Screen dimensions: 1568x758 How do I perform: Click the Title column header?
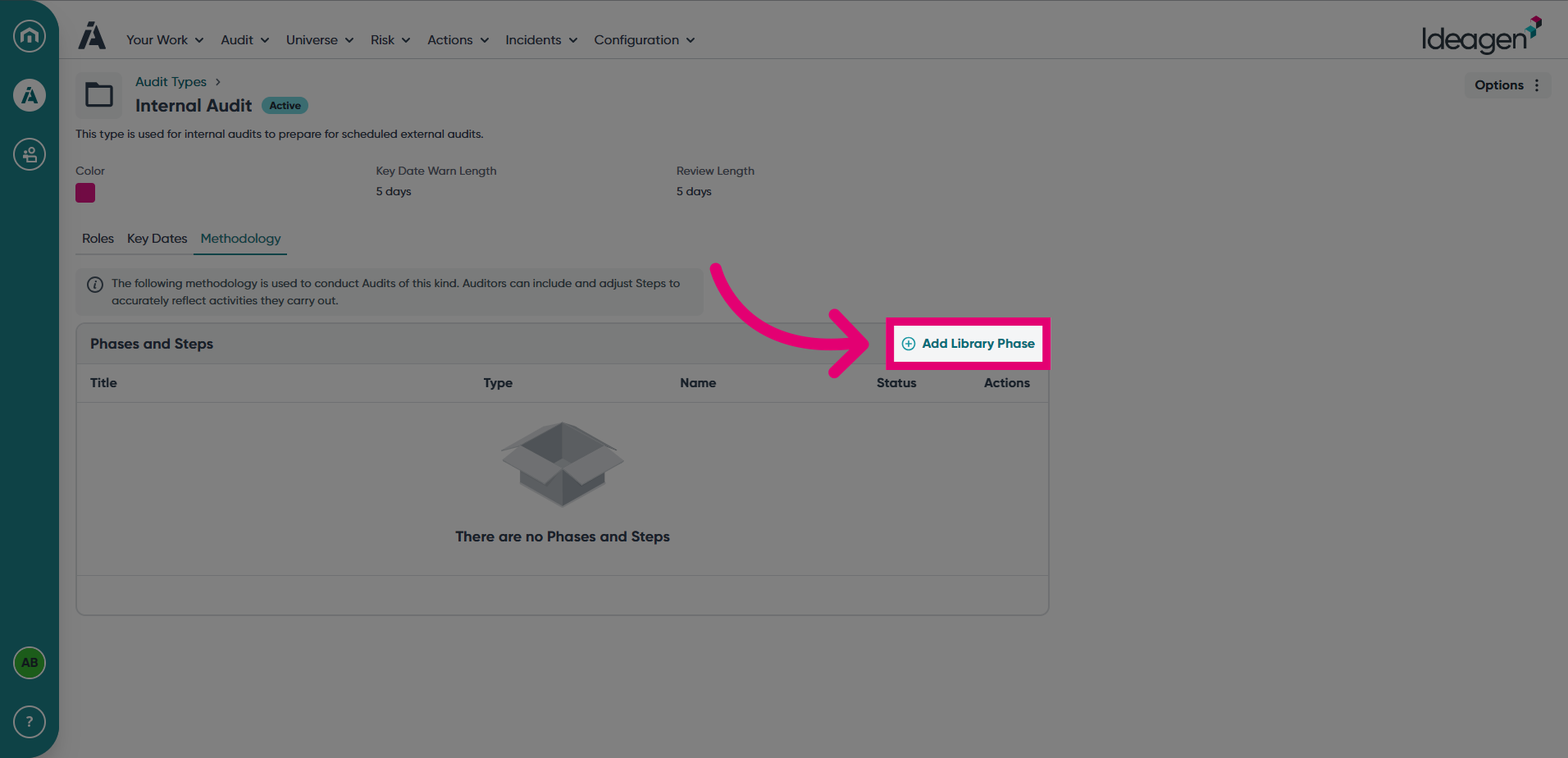[x=103, y=383]
